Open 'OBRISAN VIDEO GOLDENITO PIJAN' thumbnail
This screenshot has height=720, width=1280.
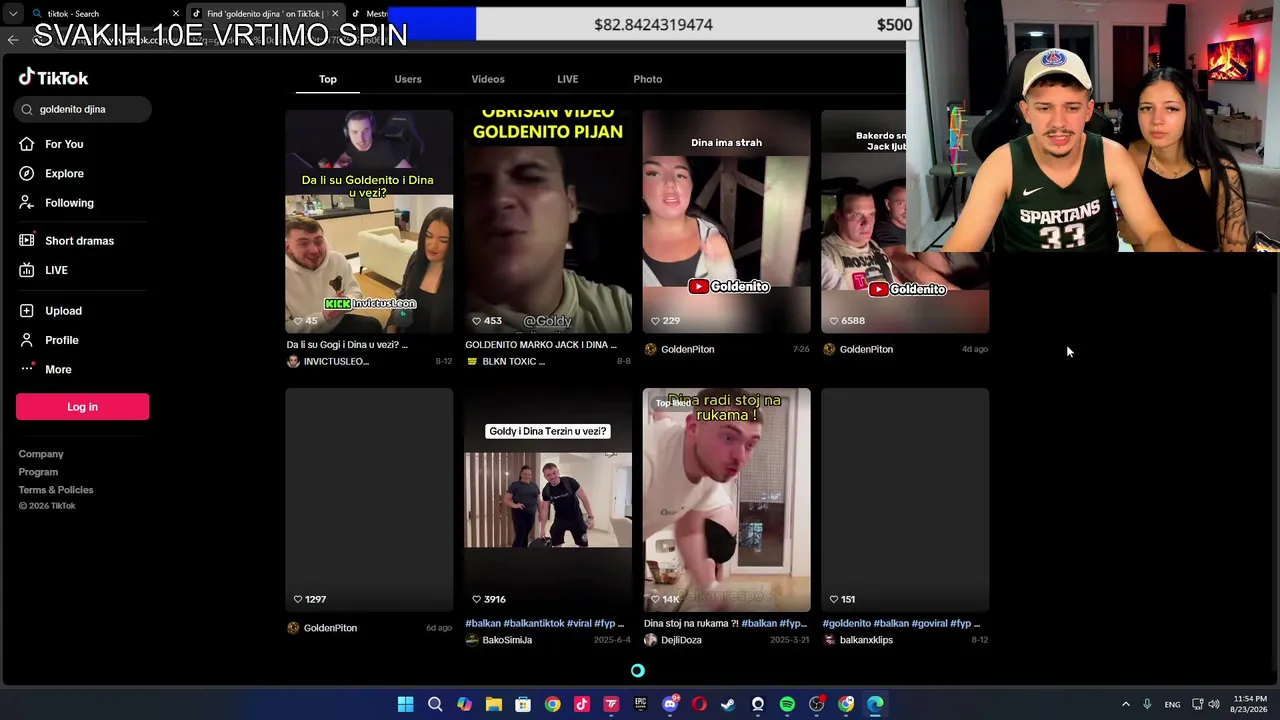[548, 221]
